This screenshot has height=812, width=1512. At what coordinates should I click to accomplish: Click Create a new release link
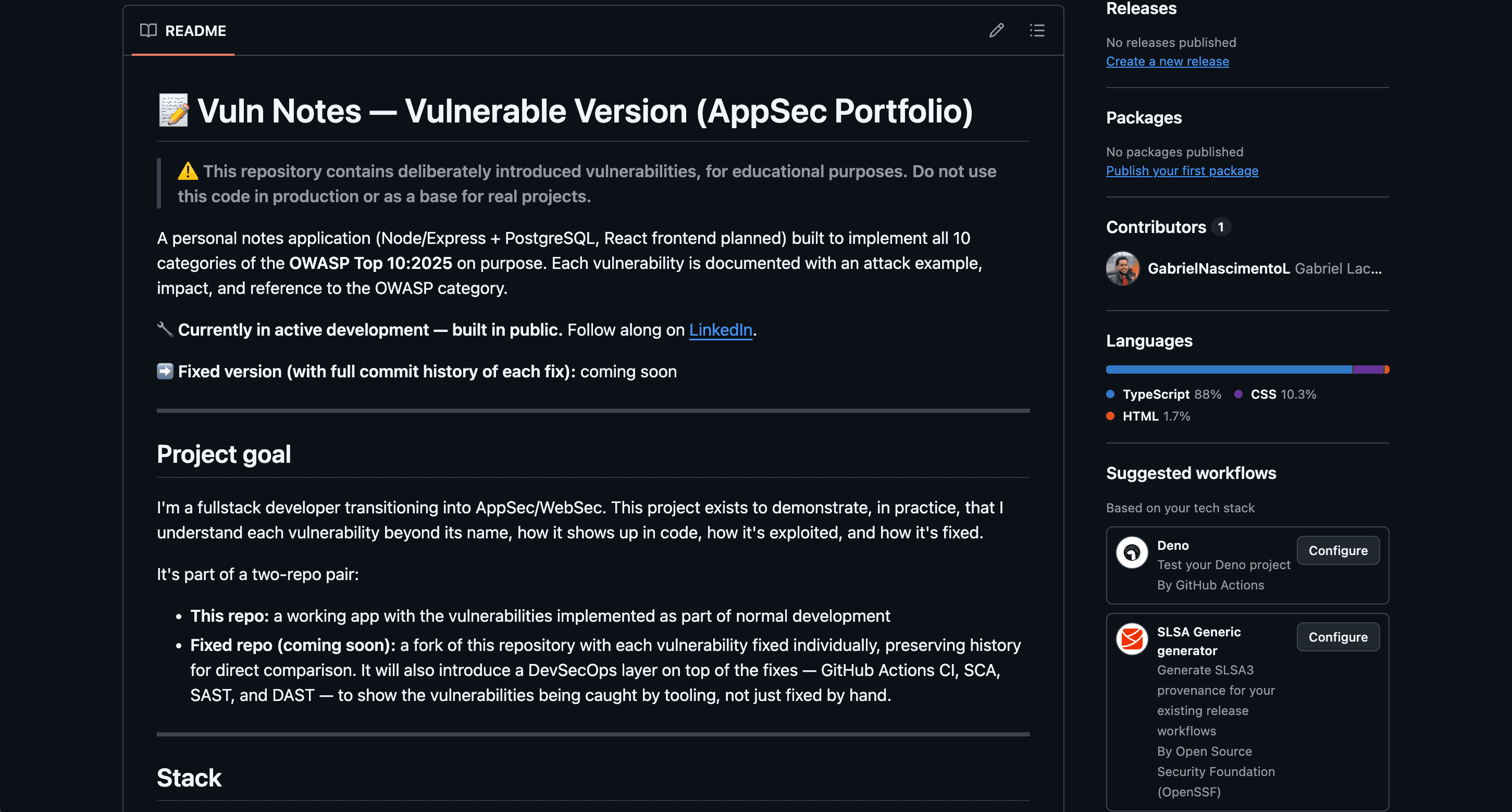(1168, 61)
